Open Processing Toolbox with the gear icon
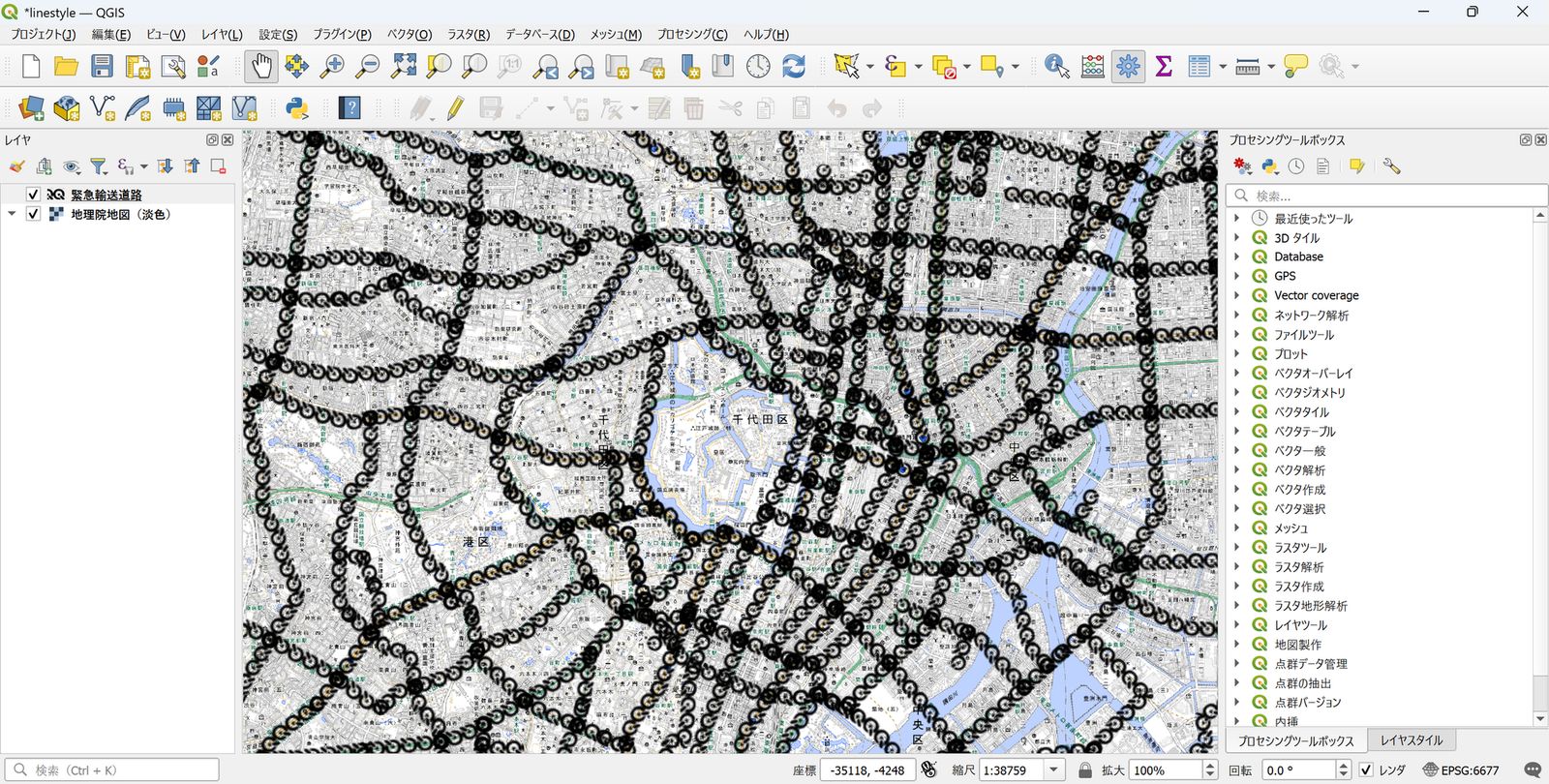 click(x=1128, y=66)
